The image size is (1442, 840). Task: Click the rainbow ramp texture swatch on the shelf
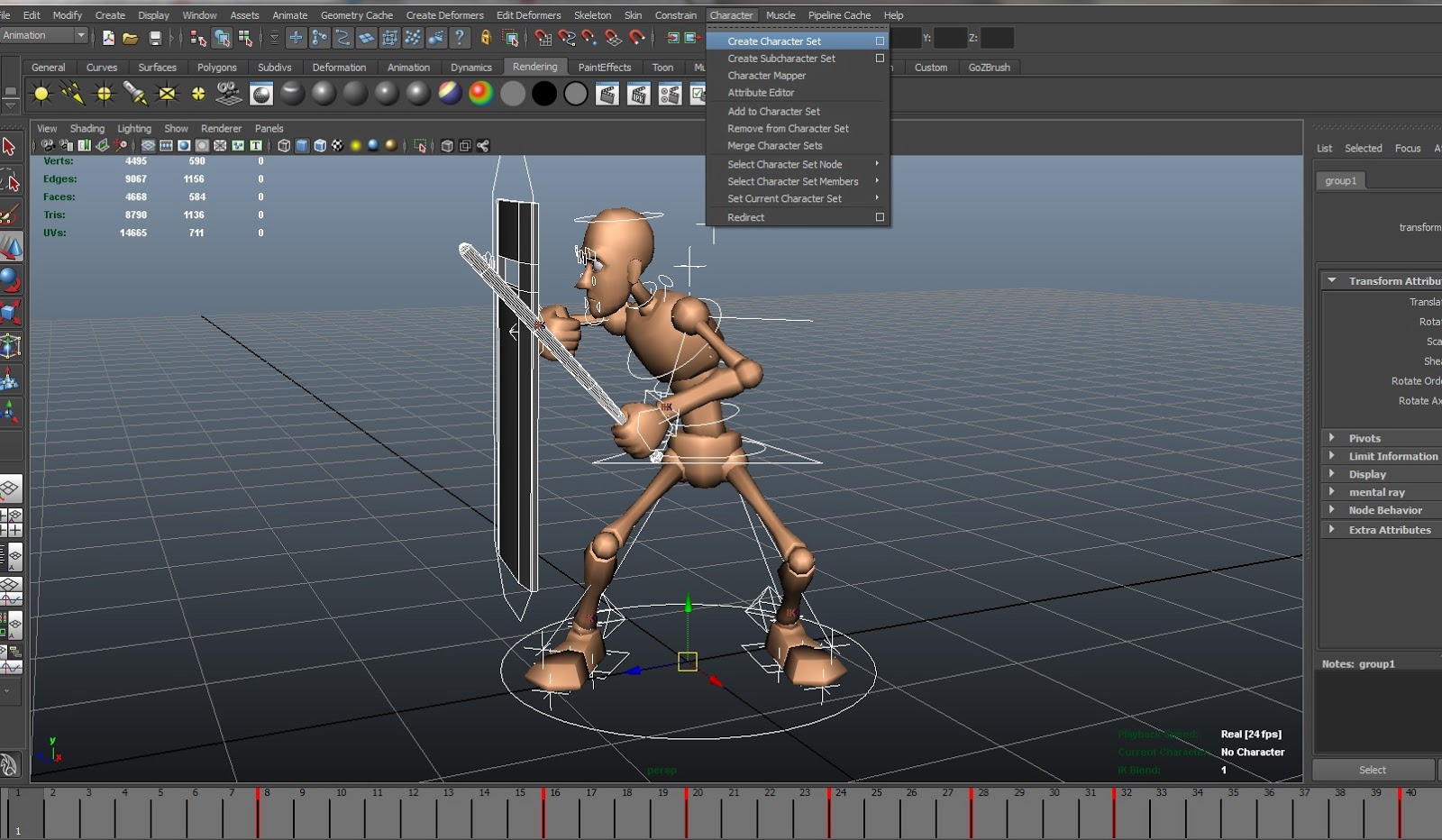pyautogui.click(x=480, y=94)
